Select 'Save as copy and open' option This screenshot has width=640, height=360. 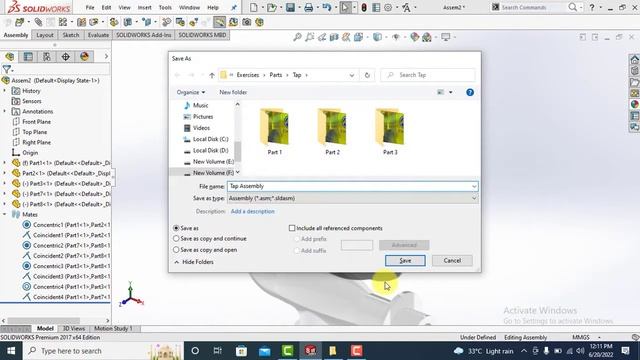[176, 249]
